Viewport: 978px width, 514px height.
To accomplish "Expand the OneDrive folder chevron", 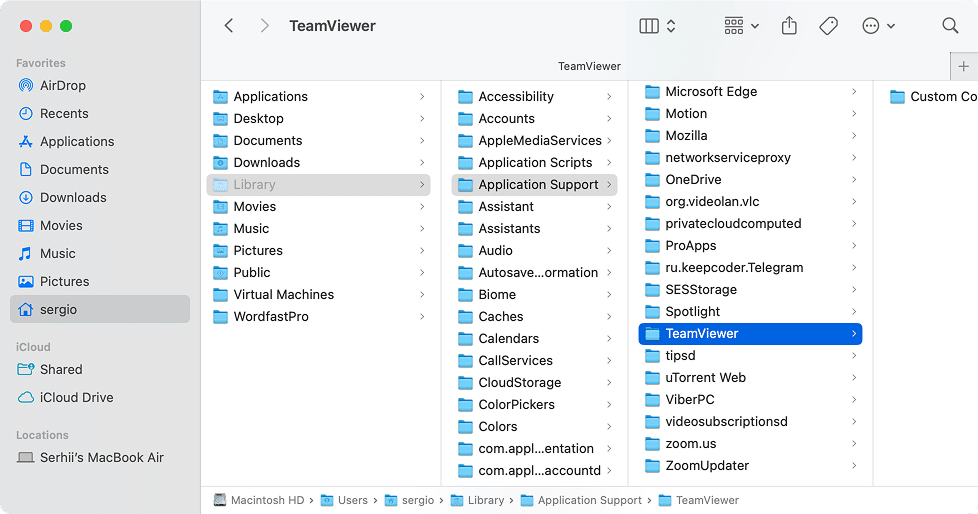I will 854,180.
